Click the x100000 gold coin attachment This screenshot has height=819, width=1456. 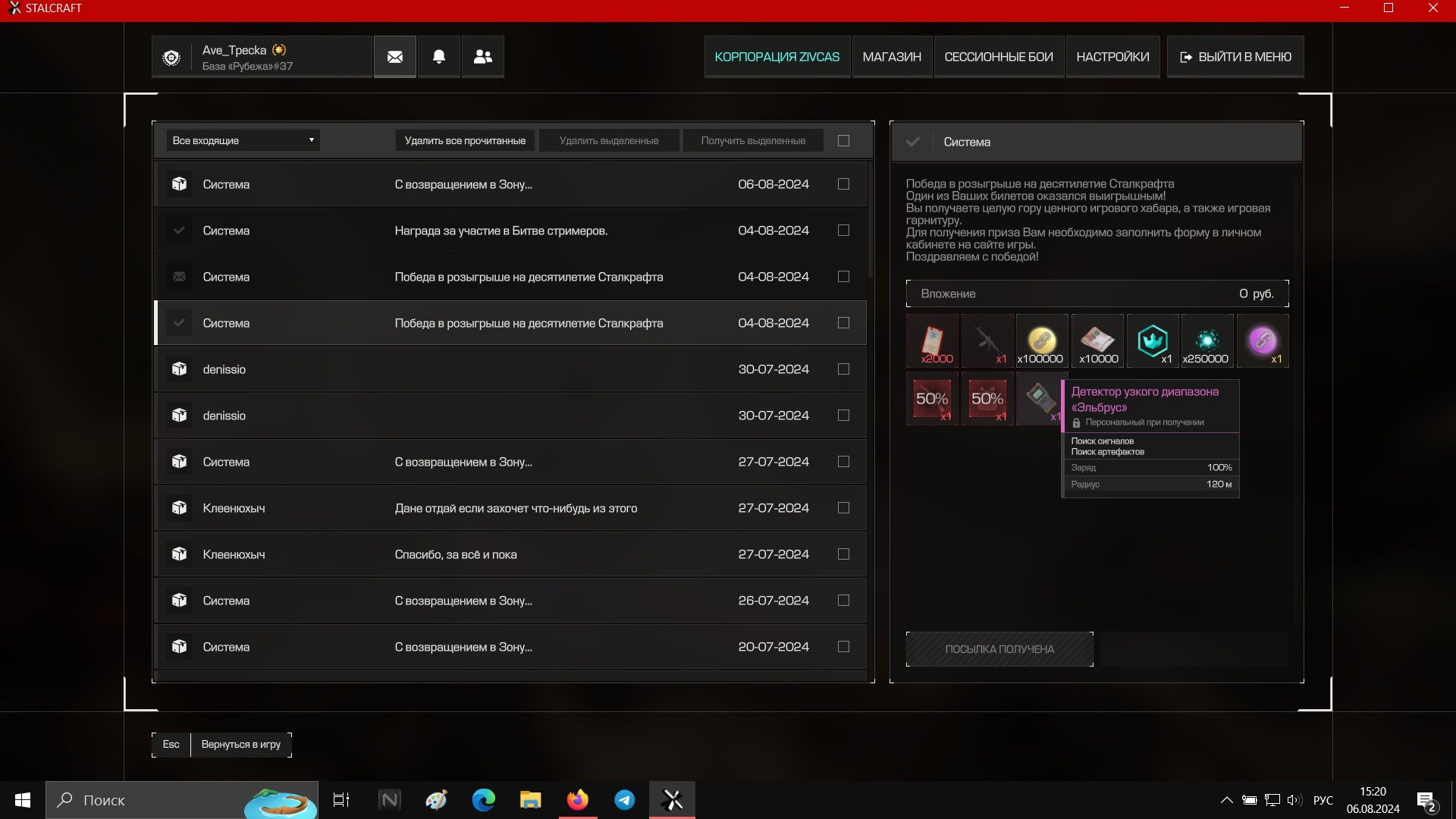click(x=1042, y=340)
